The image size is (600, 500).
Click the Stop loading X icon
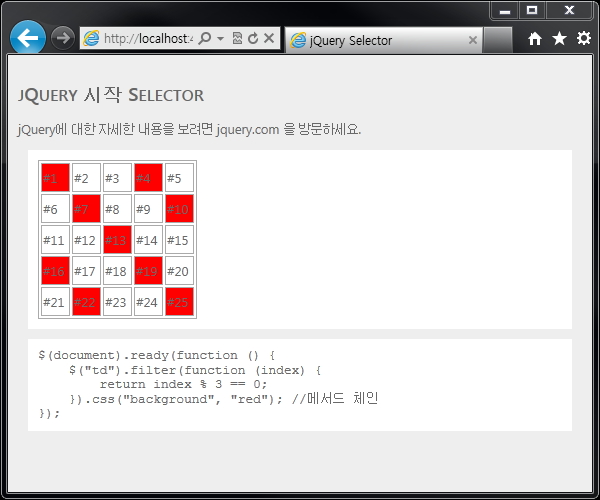[269, 38]
